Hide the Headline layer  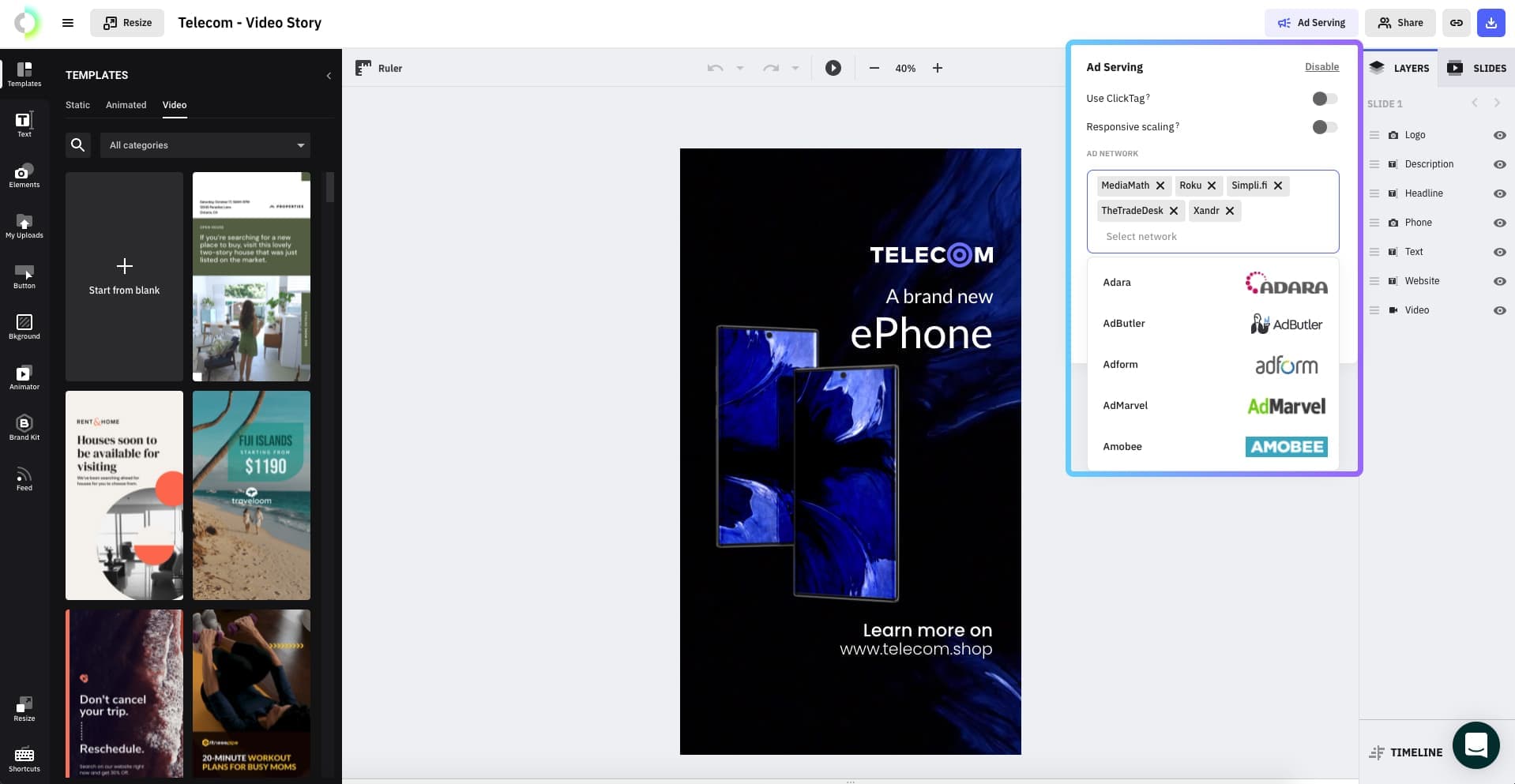point(1499,193)
